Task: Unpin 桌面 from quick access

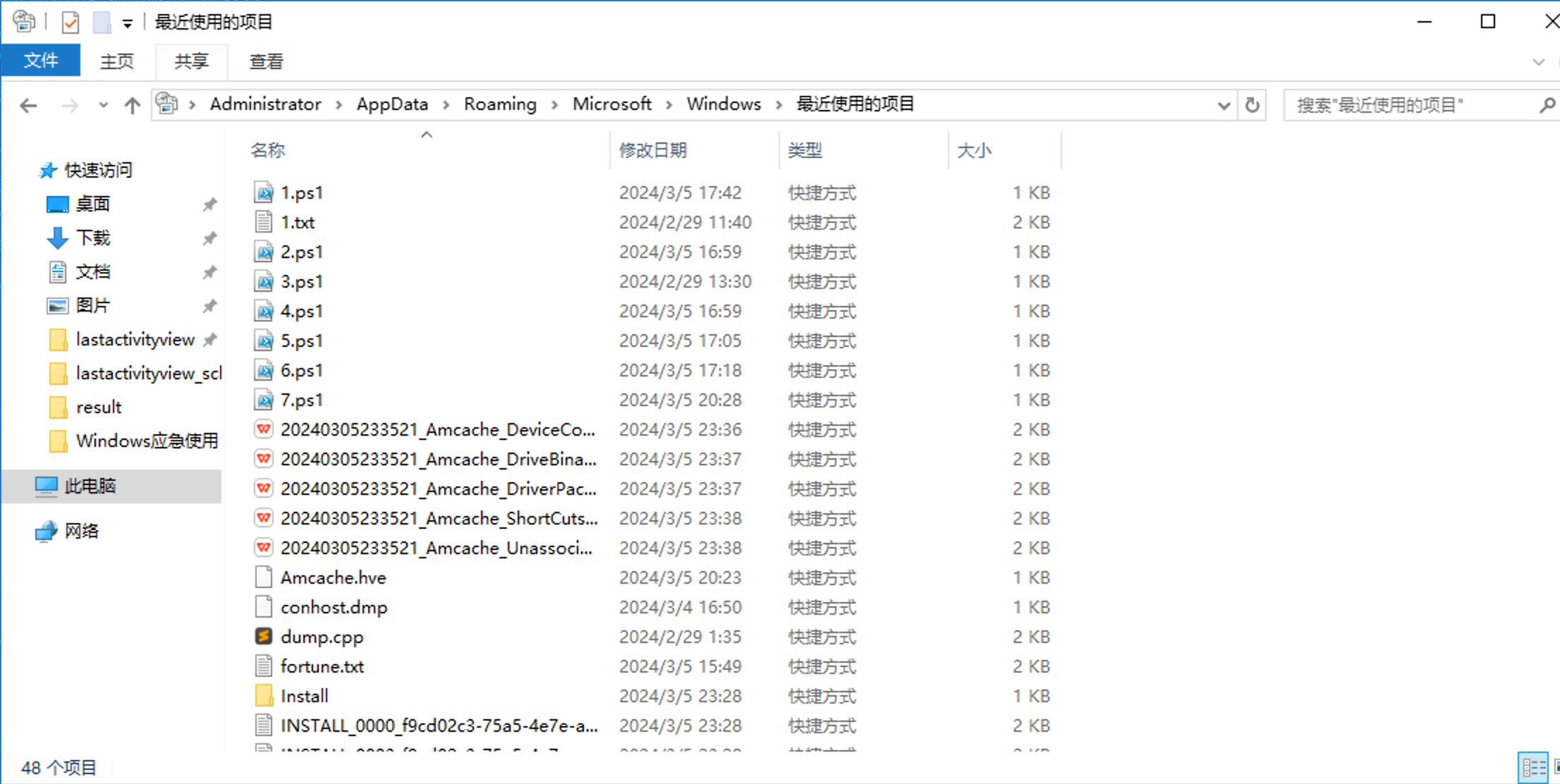Action: click(x=209, y=204)
